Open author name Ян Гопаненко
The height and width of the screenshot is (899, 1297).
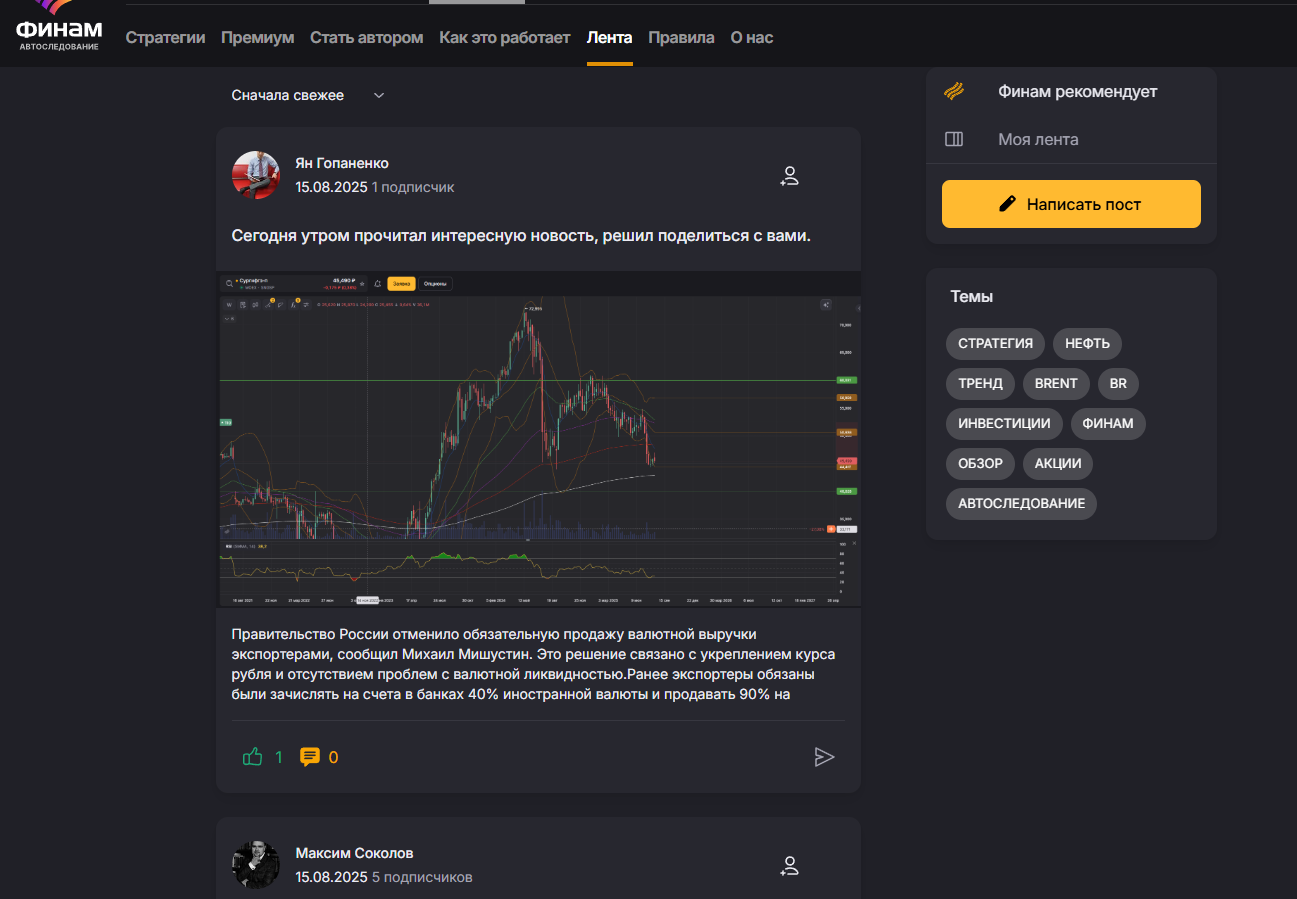[x=342, y=163]
